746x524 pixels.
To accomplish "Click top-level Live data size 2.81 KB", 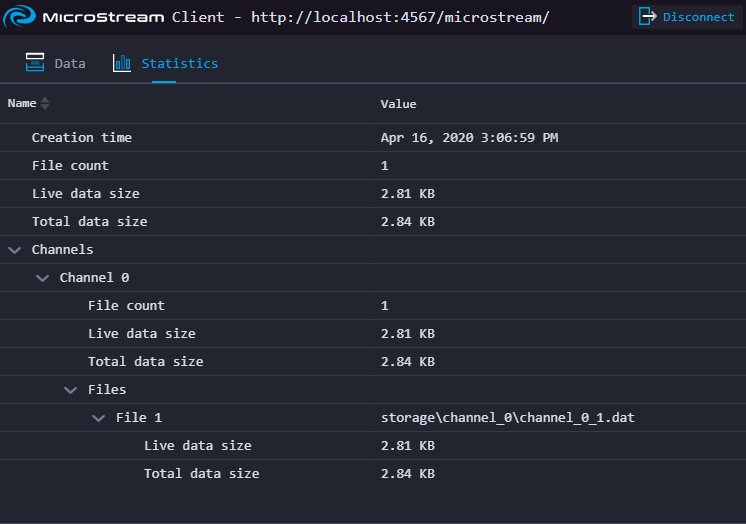I will tap(408, 194).
